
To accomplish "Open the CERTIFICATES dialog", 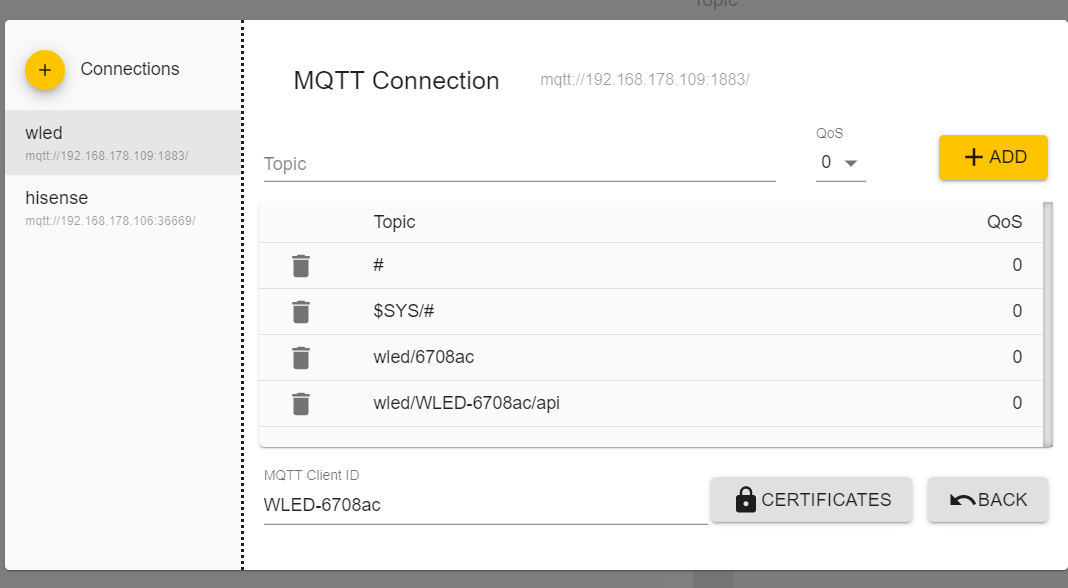I will 811,499.
